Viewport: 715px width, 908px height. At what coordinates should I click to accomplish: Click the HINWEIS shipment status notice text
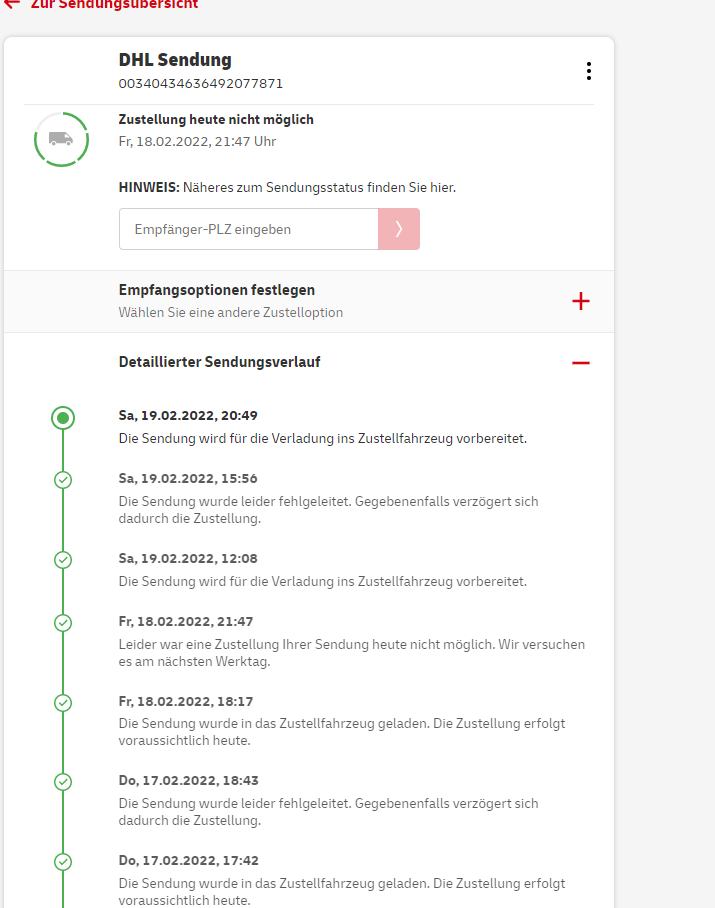click(x=287, y=187)
